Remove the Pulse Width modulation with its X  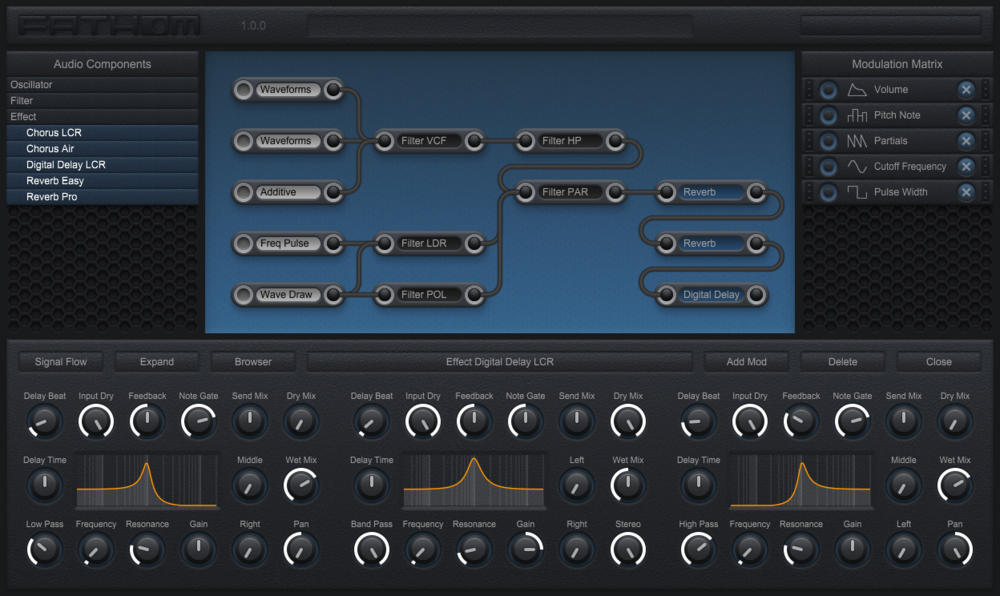pos(966,192)
